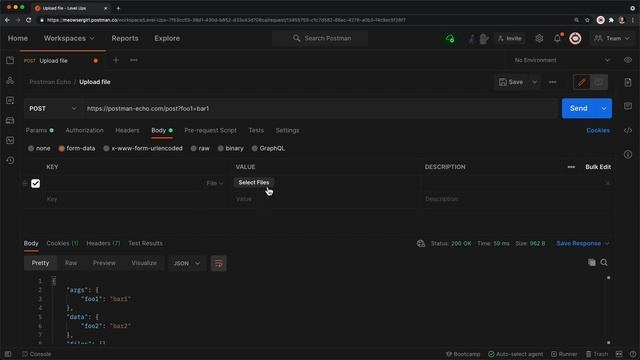This screenshot has height=360, width=640.
Task: Click the request URL field
Action: pyautogui.click(x=320, y=109)
